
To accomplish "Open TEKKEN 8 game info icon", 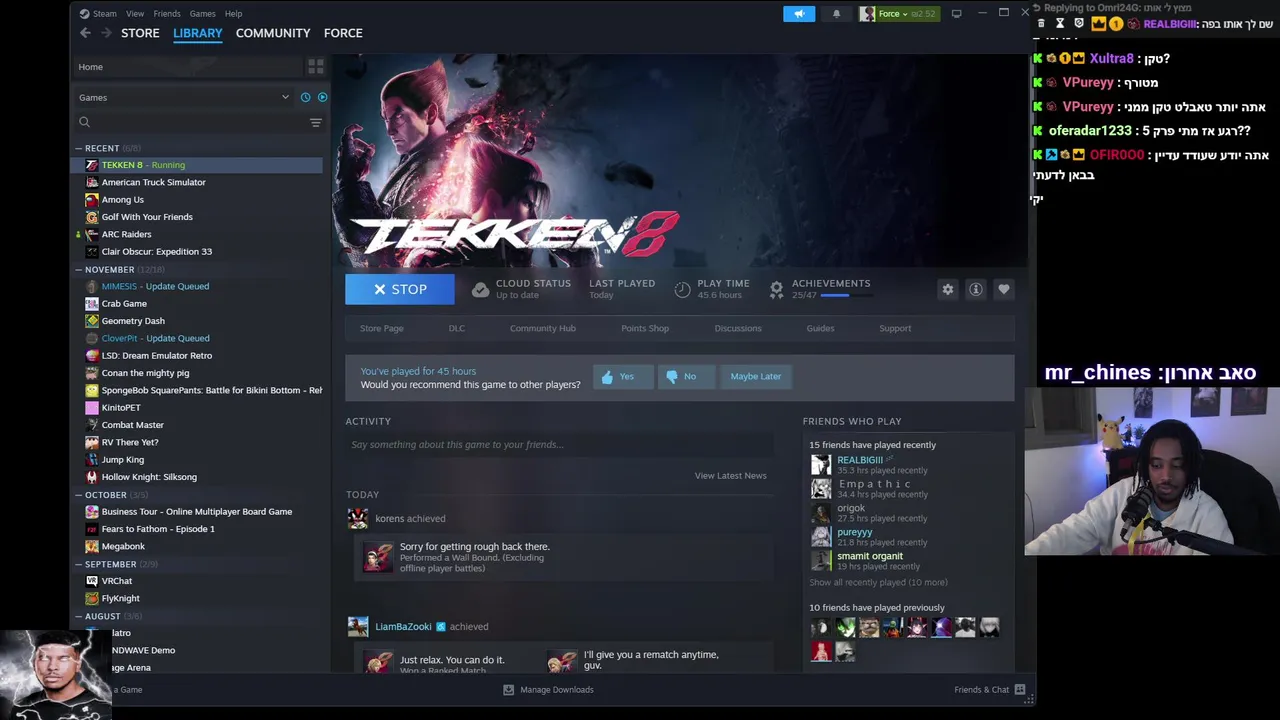I will point(976,289).
